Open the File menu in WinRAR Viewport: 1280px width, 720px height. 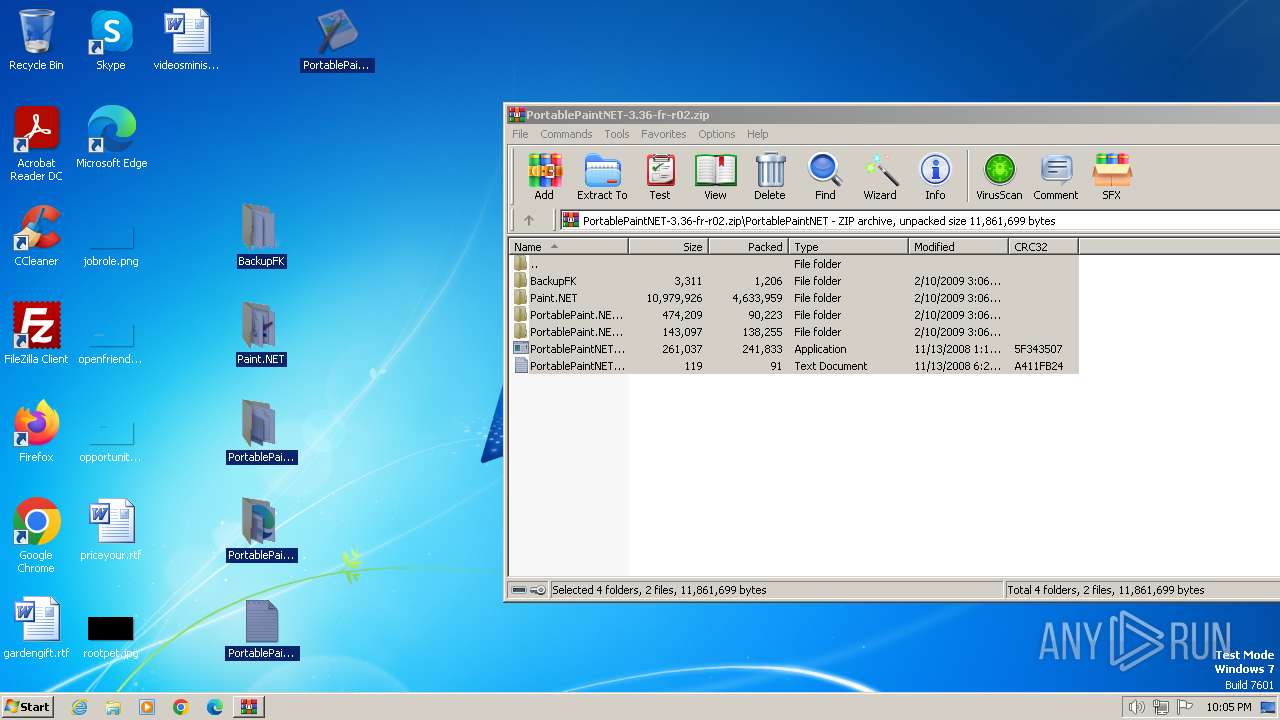(520, 134)
